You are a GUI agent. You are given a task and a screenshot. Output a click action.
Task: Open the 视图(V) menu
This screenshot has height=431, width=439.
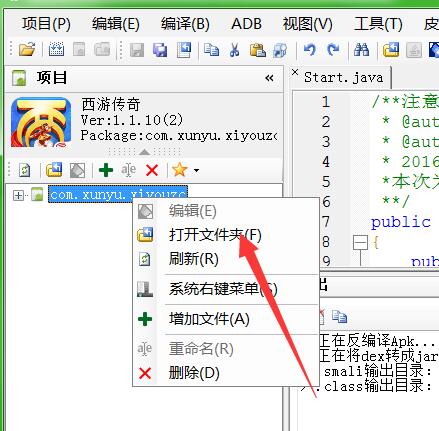pos(307,24)
